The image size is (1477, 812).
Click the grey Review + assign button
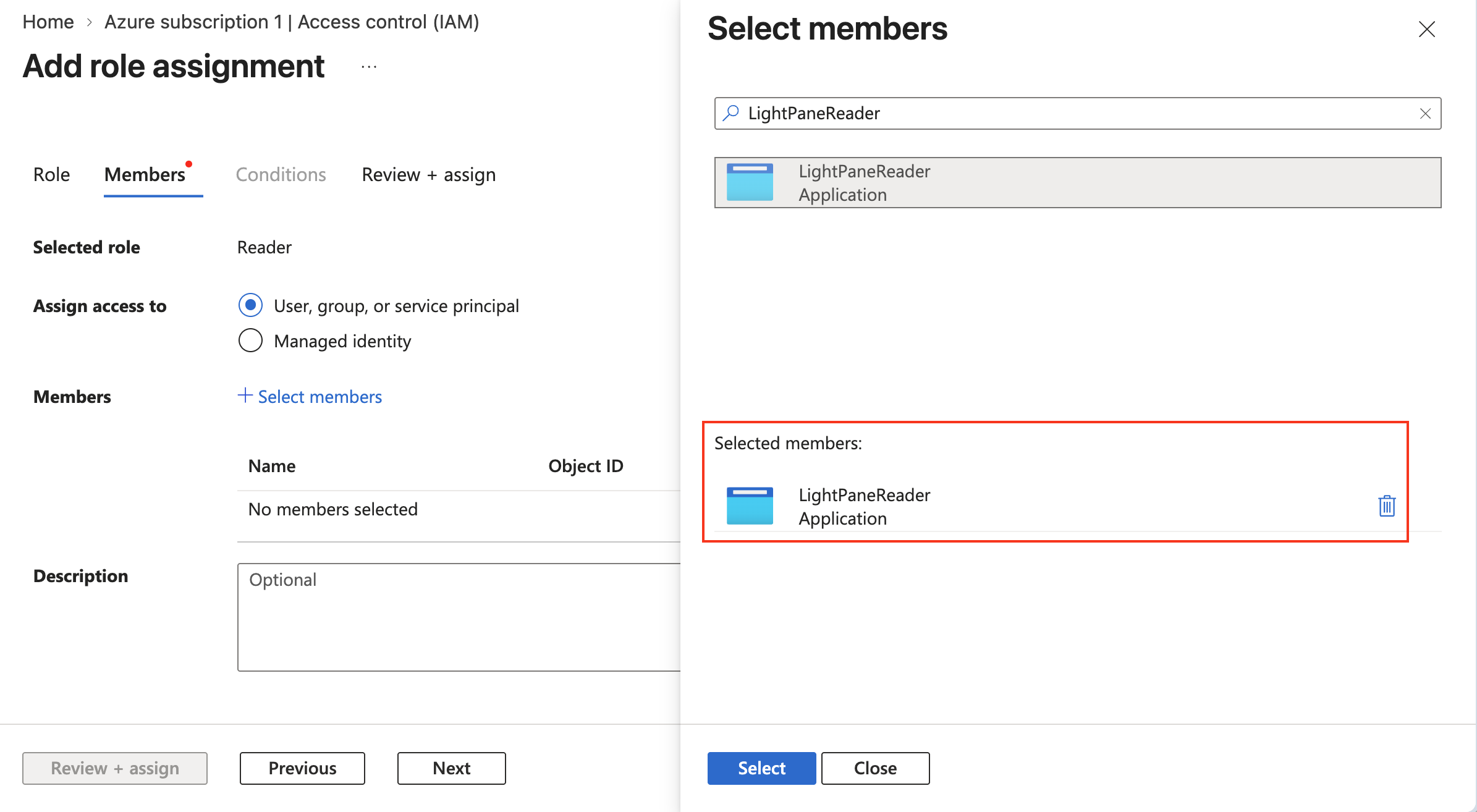pyautogui.click(x=115, y=768)
